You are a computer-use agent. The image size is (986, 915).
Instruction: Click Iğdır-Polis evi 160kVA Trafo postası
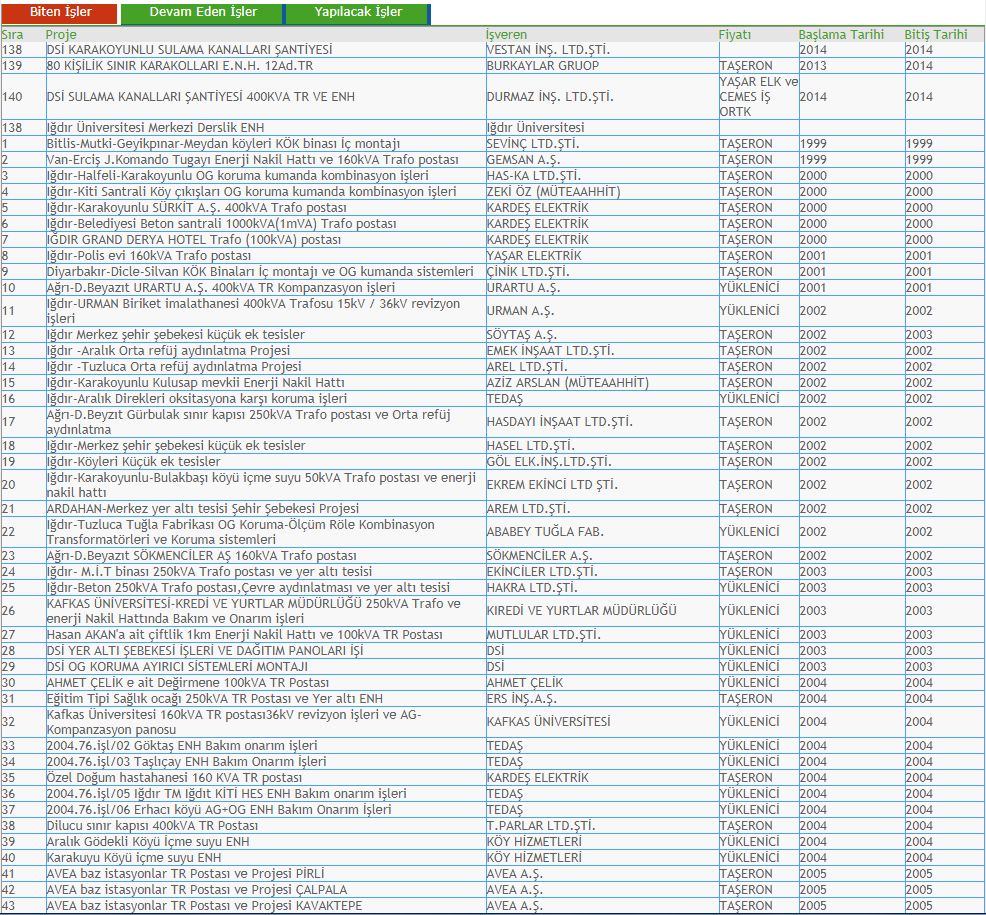coord(266,256)
